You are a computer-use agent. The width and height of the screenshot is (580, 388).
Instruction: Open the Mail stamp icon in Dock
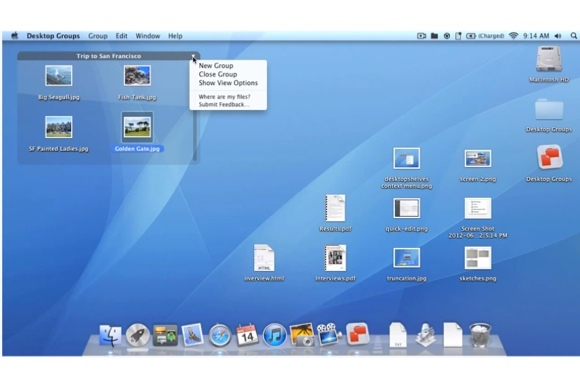tap(192, 335)
